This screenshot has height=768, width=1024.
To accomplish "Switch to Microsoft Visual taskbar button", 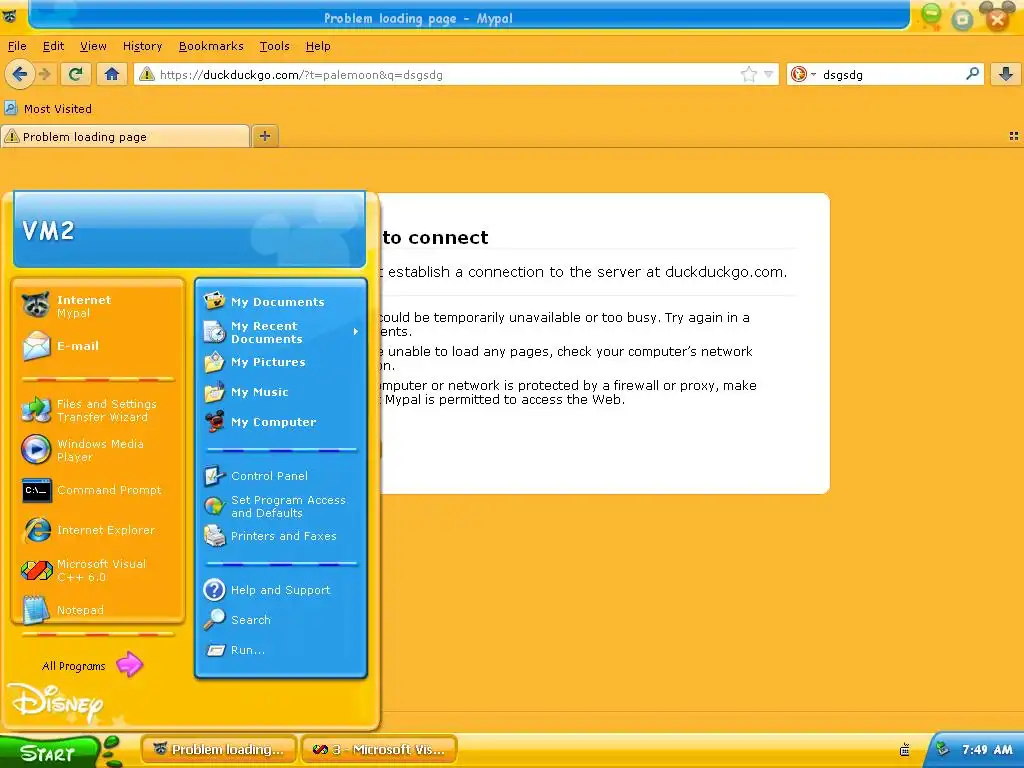I will point(379,750).
